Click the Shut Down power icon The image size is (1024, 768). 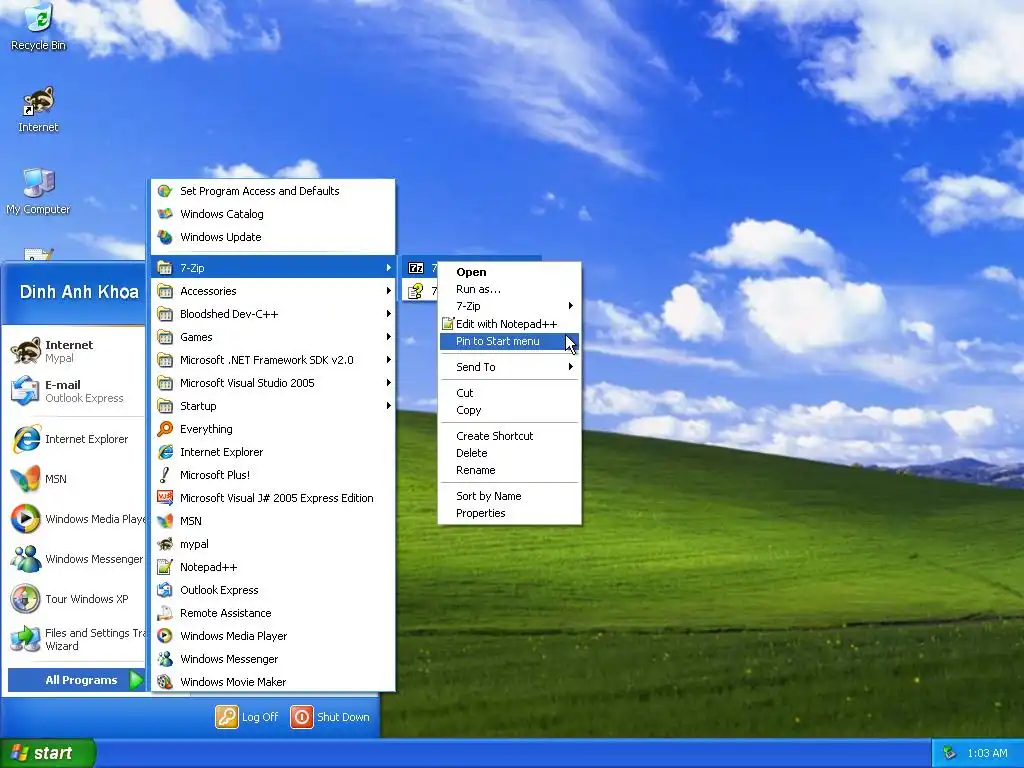(302, 716)
